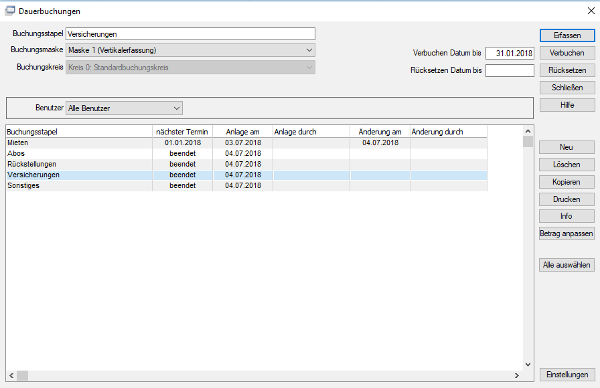600x388 pixels.
Task: Click Alle auswählen button
Action: 567,265
